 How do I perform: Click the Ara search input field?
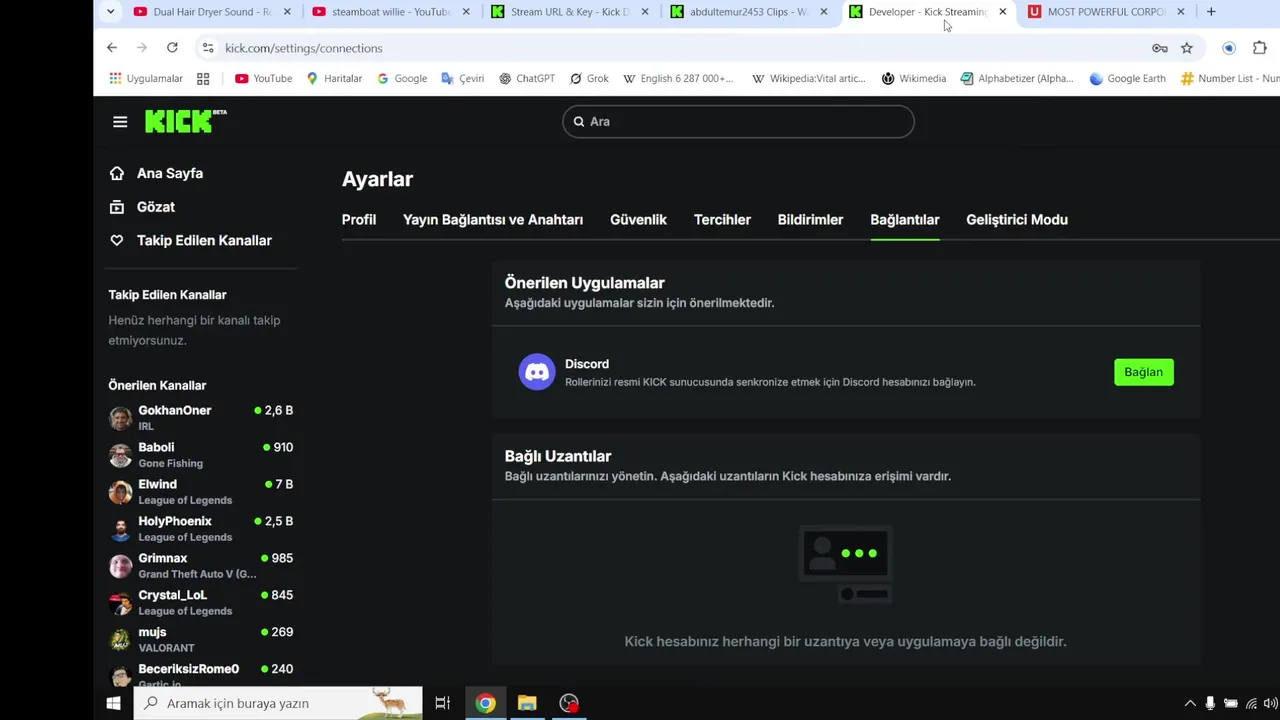pyautogui.click(x=738, y=121)
